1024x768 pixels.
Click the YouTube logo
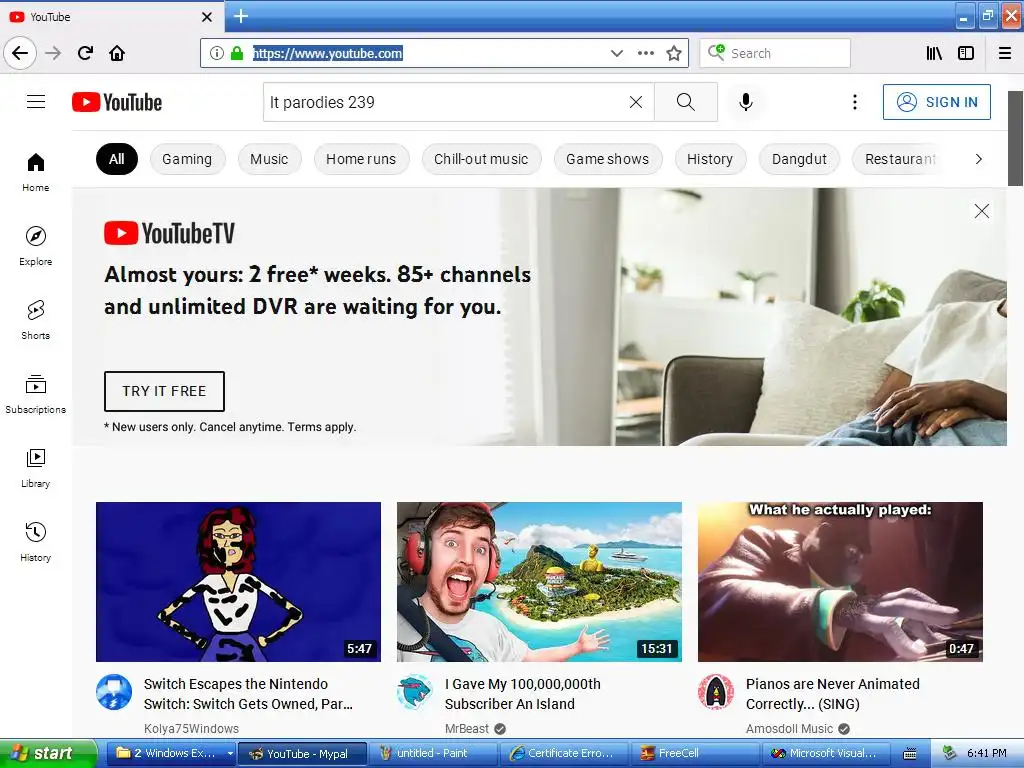pyautogui.click(x=117, y=102)
